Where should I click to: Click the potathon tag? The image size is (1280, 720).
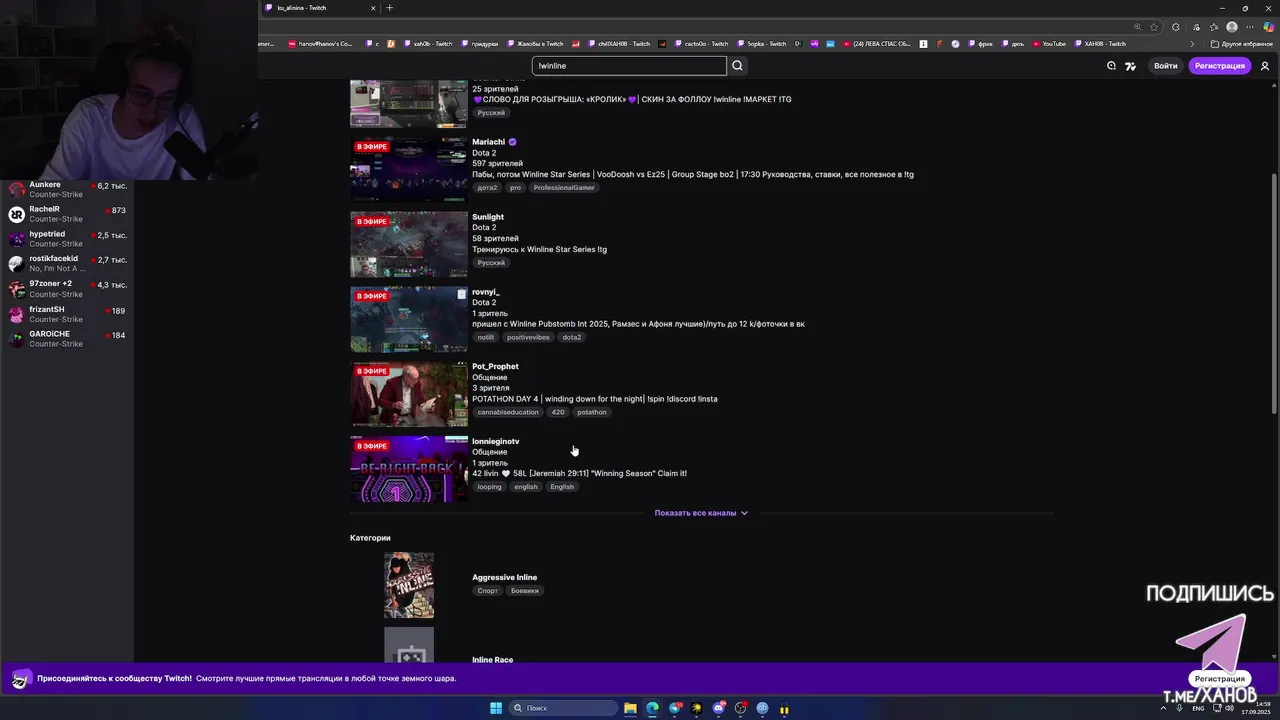tap(592, 412)
